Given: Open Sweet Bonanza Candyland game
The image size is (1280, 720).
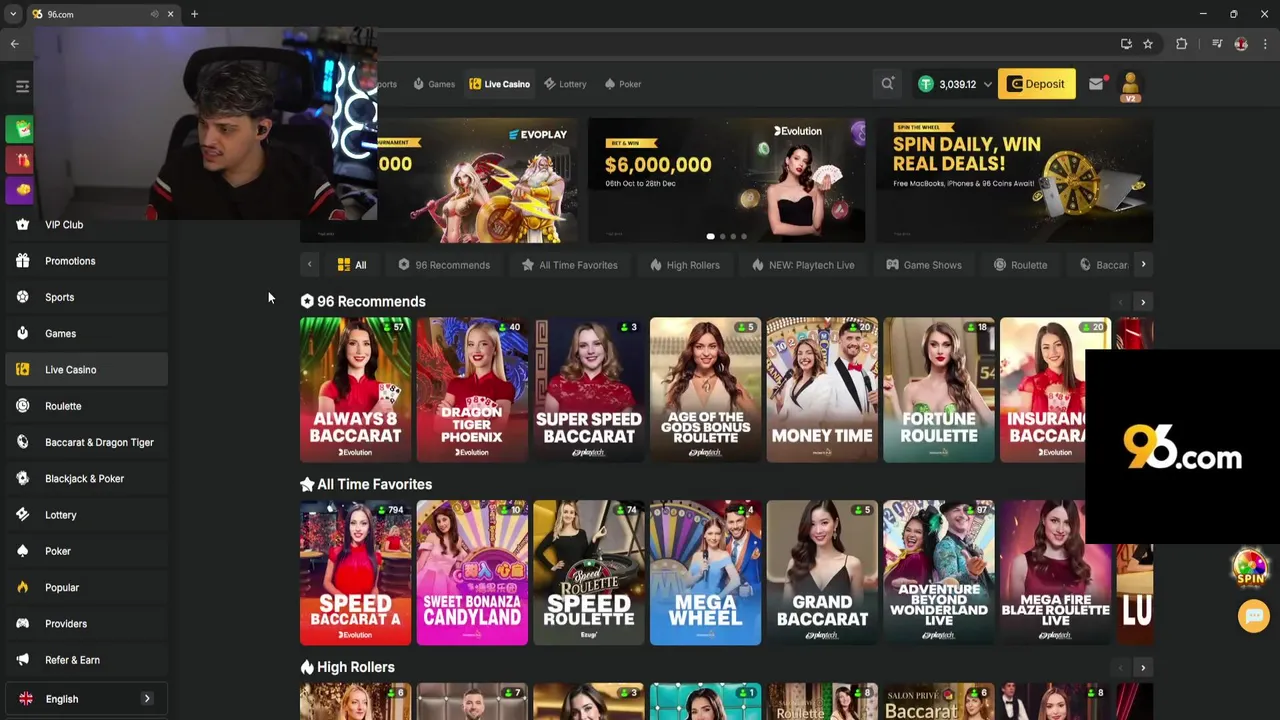Looking at the screenshot, I should click(x=472, y=573).
